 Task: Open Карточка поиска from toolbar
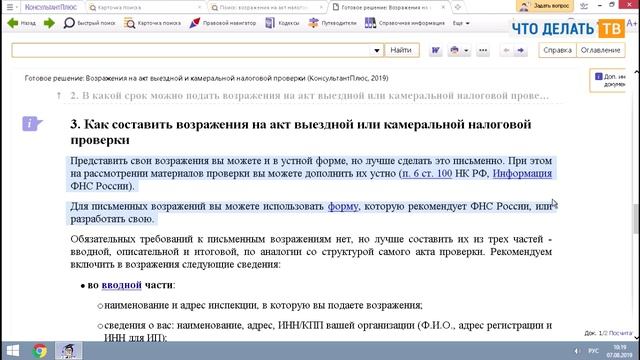click(x=152, y=23)
